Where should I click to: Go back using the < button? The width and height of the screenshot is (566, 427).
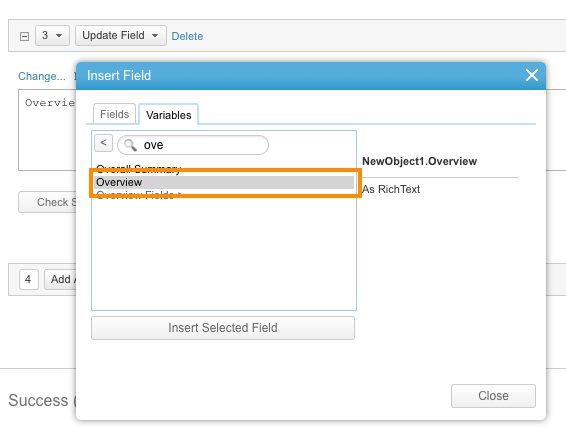(103, 143)
